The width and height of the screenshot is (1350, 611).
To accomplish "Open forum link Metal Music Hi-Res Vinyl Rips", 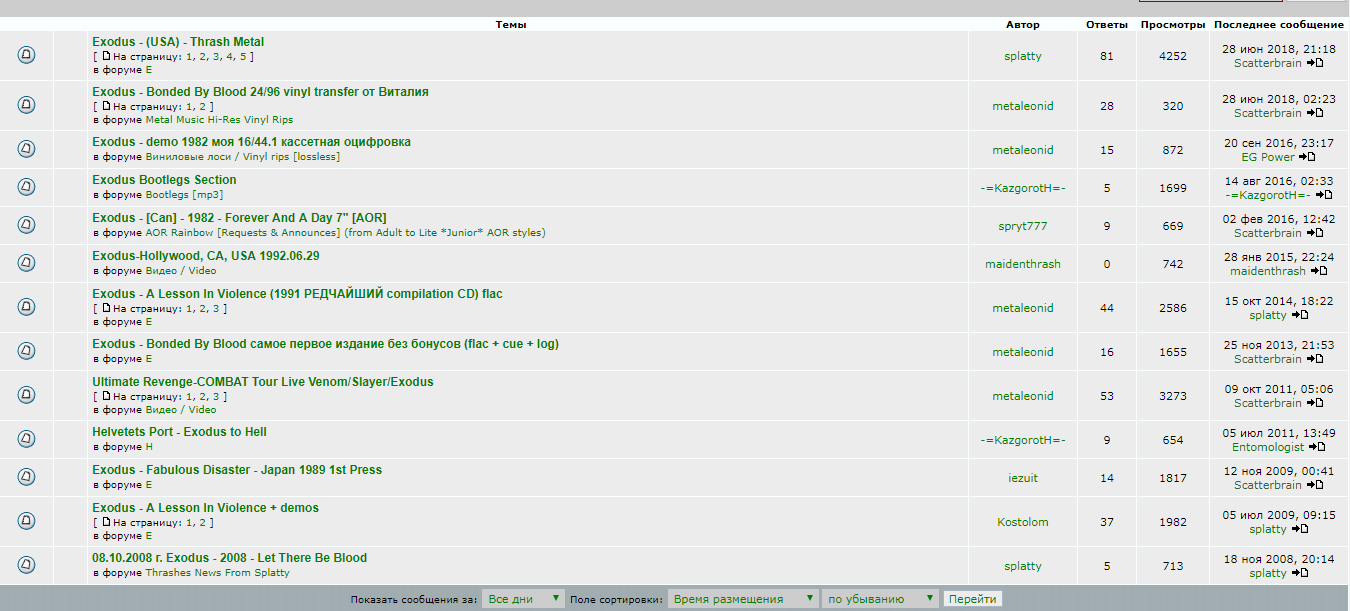I will pos(220,120).
